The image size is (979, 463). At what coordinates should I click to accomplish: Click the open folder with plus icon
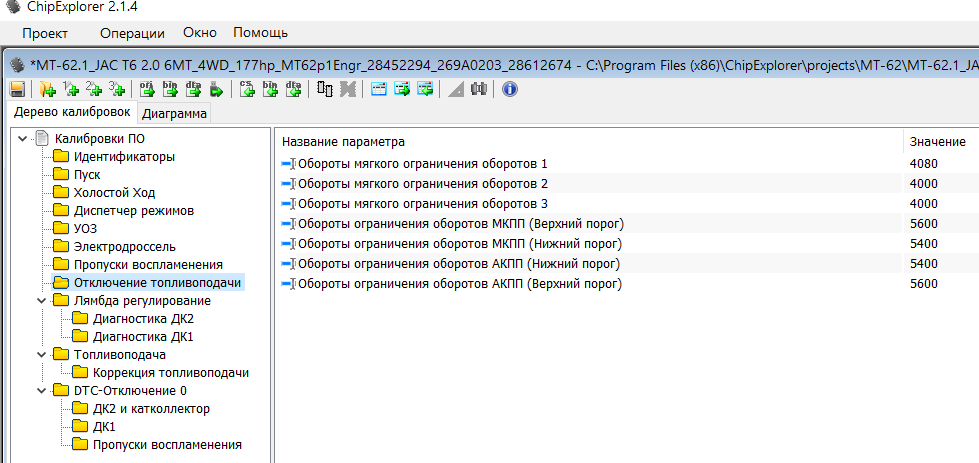click(47, 90)
